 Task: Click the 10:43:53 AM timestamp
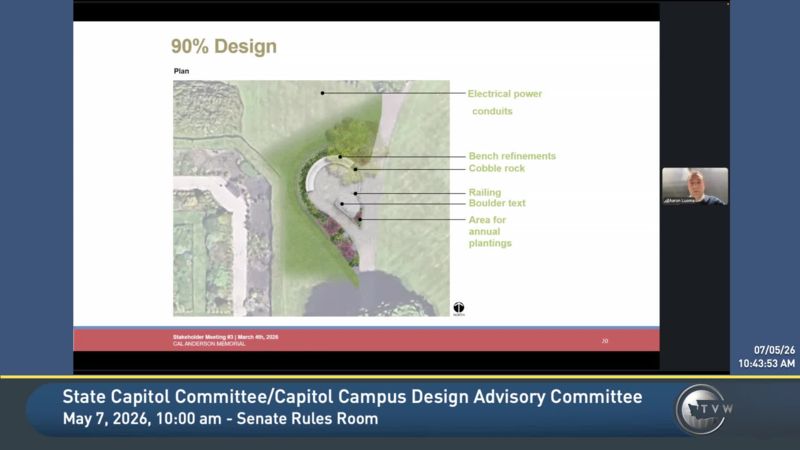(766, 363)
